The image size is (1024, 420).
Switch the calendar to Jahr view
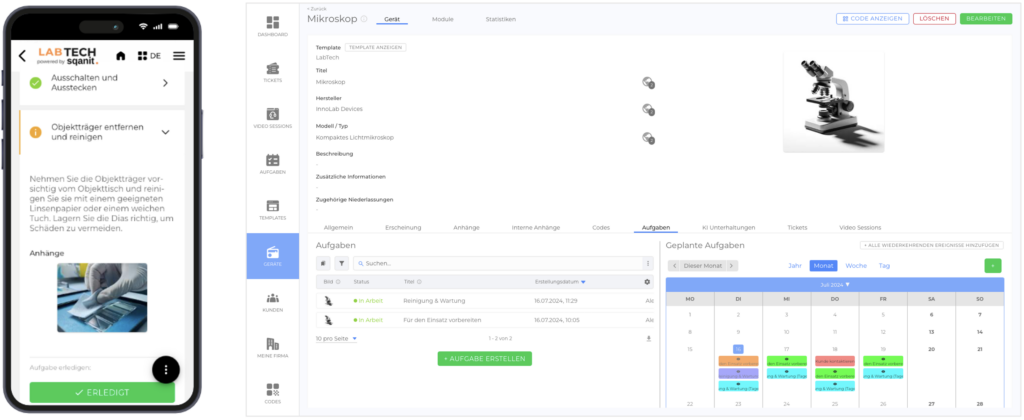(x=794, y=265)
